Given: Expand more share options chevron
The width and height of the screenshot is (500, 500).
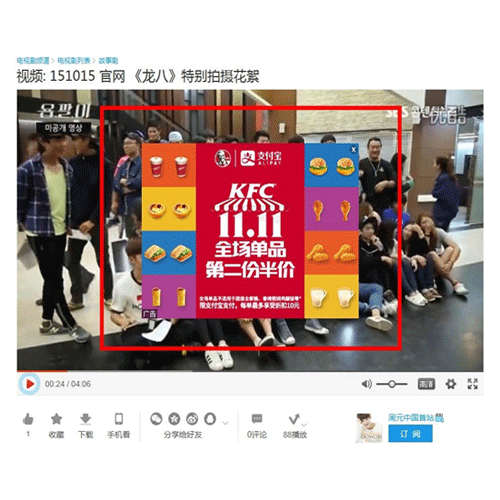Looking at the screenshot, I should (225, 423).
